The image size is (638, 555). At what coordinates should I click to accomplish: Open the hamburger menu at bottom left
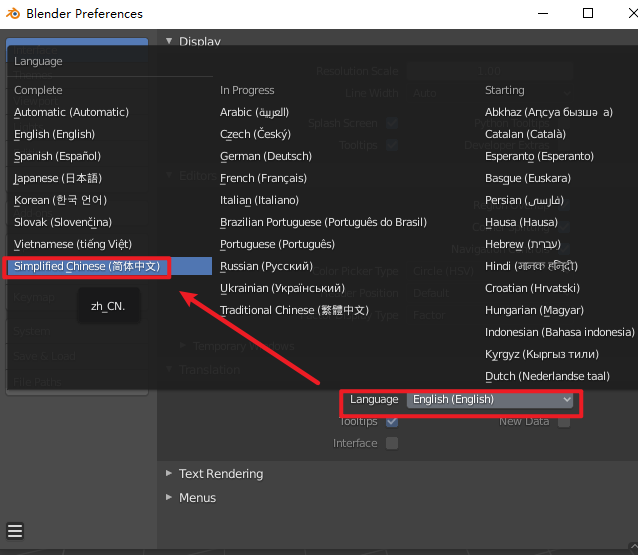pos(15,531)
